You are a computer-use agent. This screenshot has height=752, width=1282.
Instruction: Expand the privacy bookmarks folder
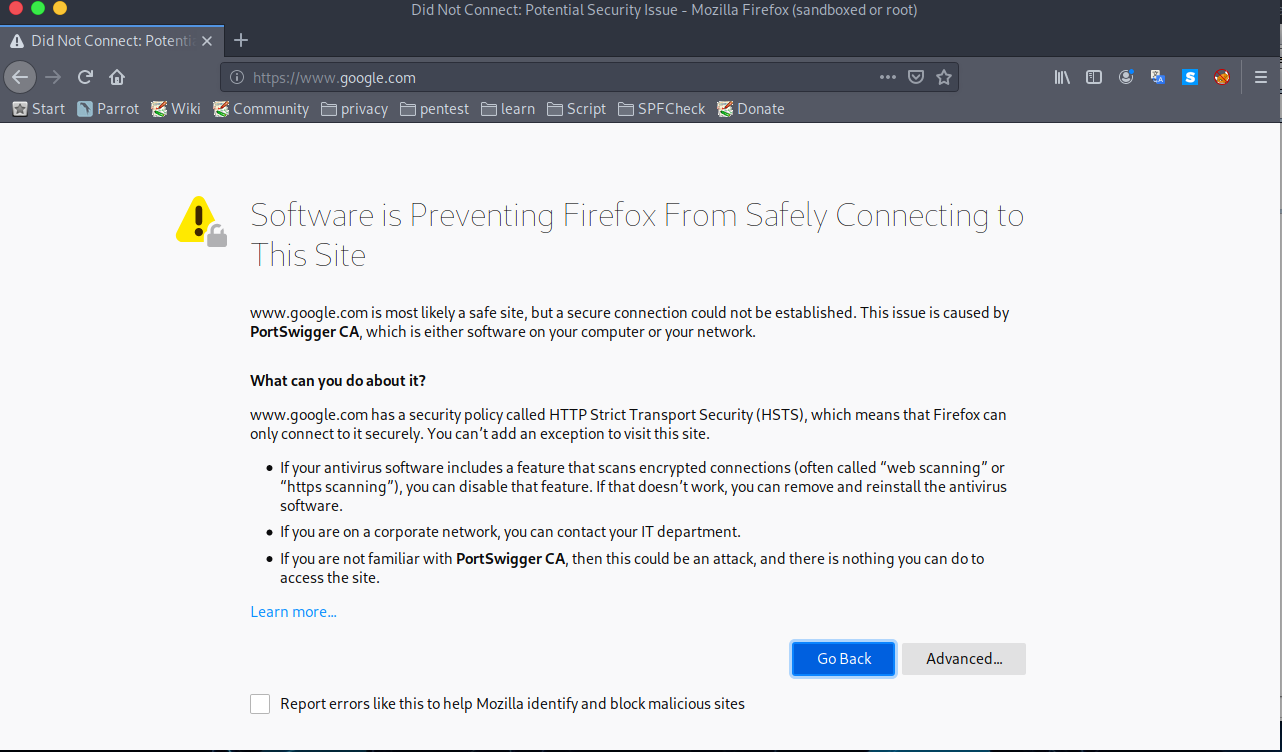354,109
